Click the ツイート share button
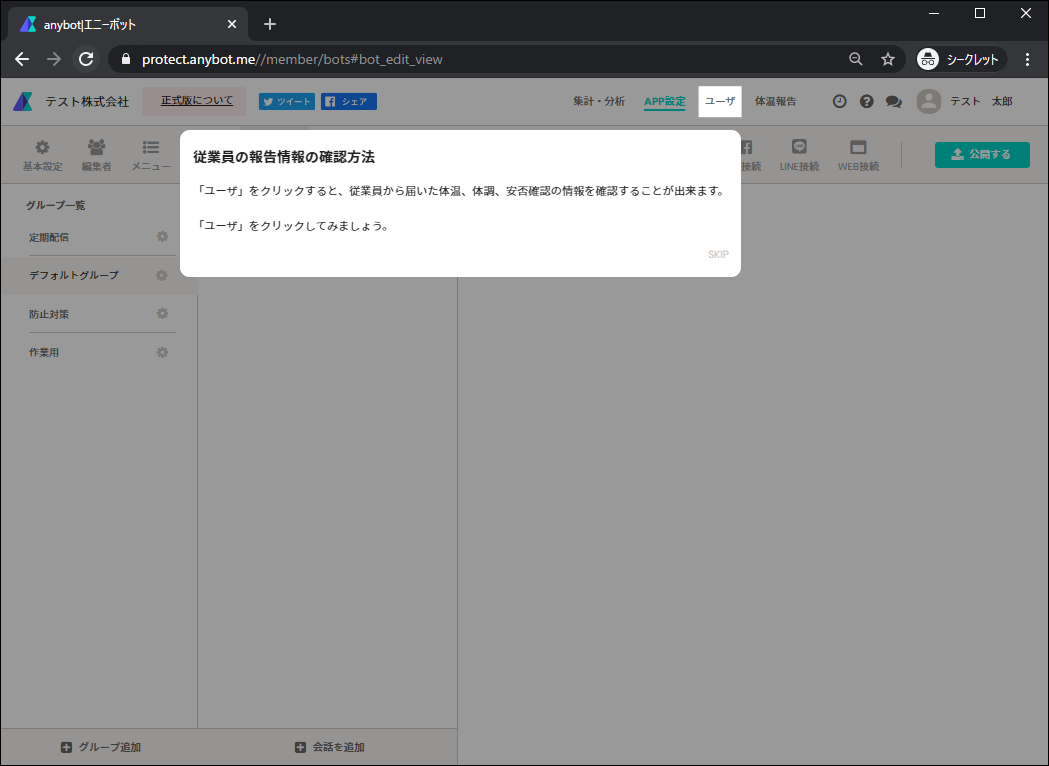Image resolution: width=1049 pixels, height=766 pixels. click(x=286, y=101)
